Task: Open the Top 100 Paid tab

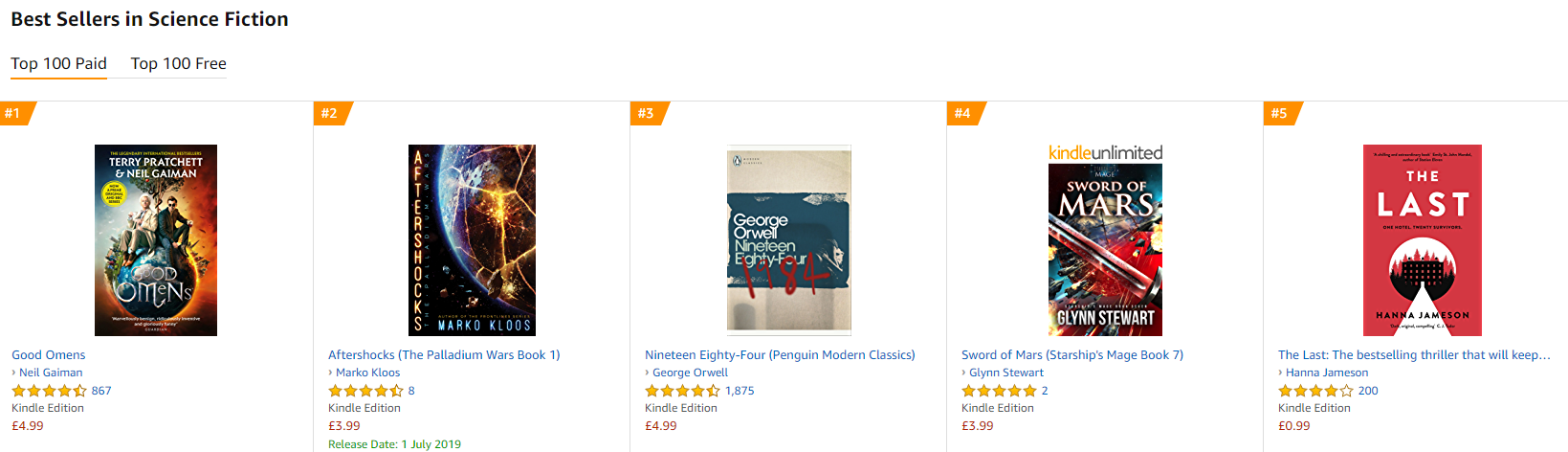Action: point(58,63)
